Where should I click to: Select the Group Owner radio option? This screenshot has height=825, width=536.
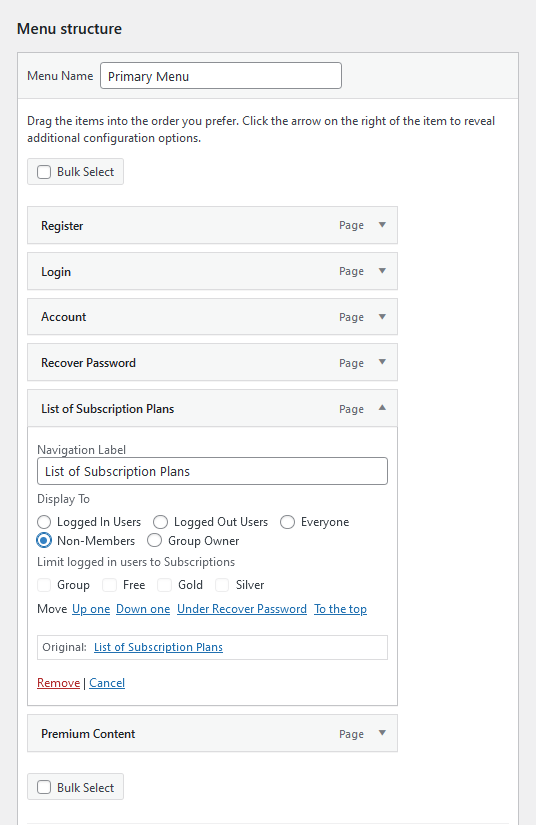tap(154, 540)
